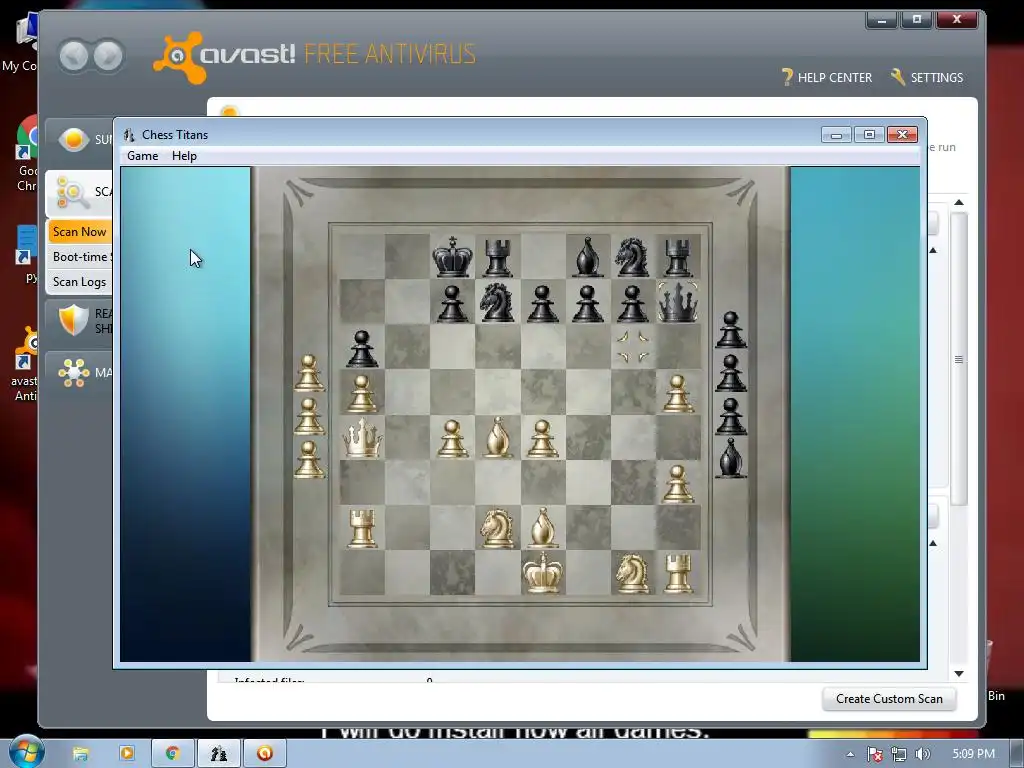Viewport: 1024px width, 768px height.
Task: Select the white knight on the second row
Action: 497,528
